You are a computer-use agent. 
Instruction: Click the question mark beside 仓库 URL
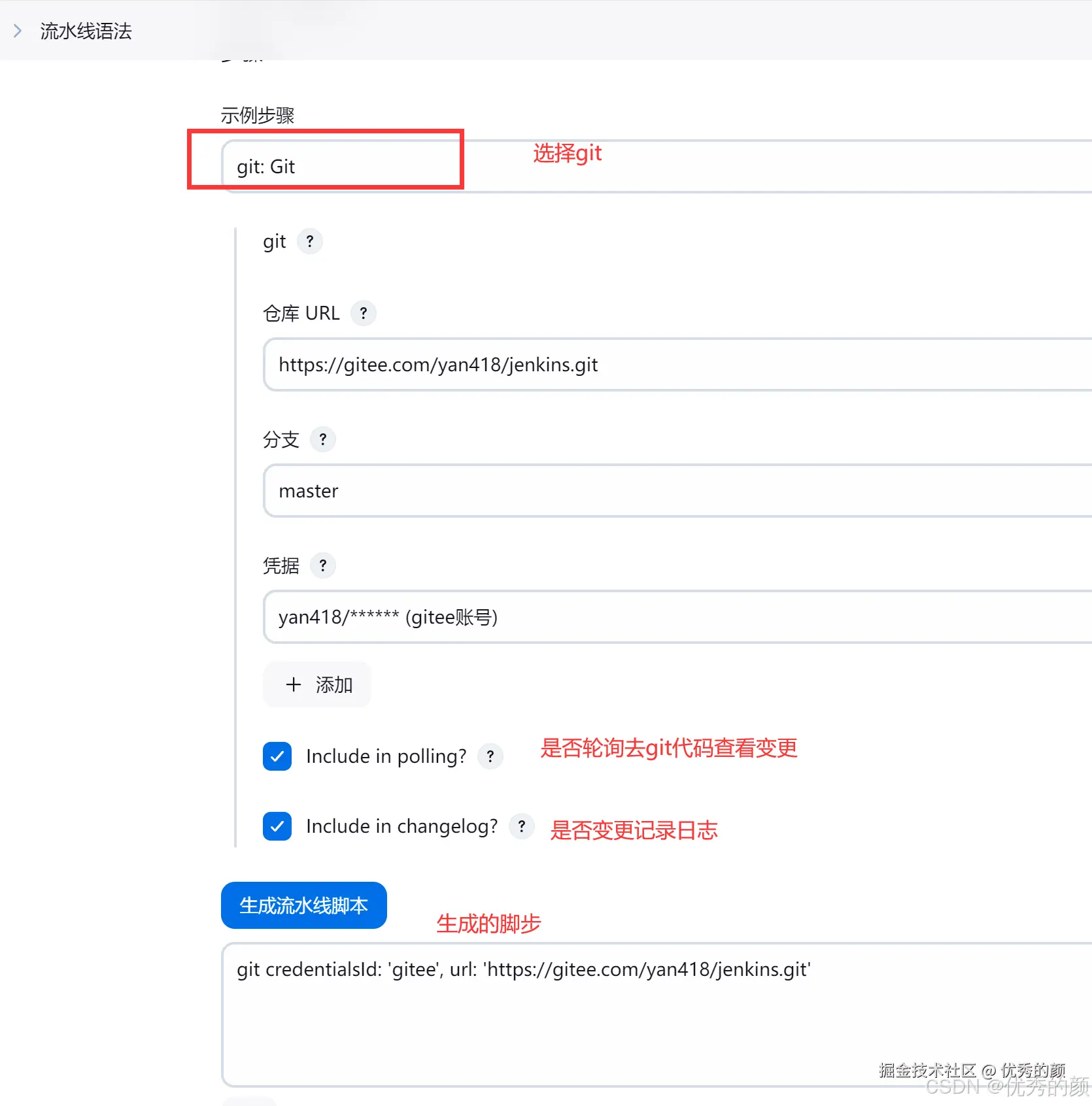(x=364, y=312)
